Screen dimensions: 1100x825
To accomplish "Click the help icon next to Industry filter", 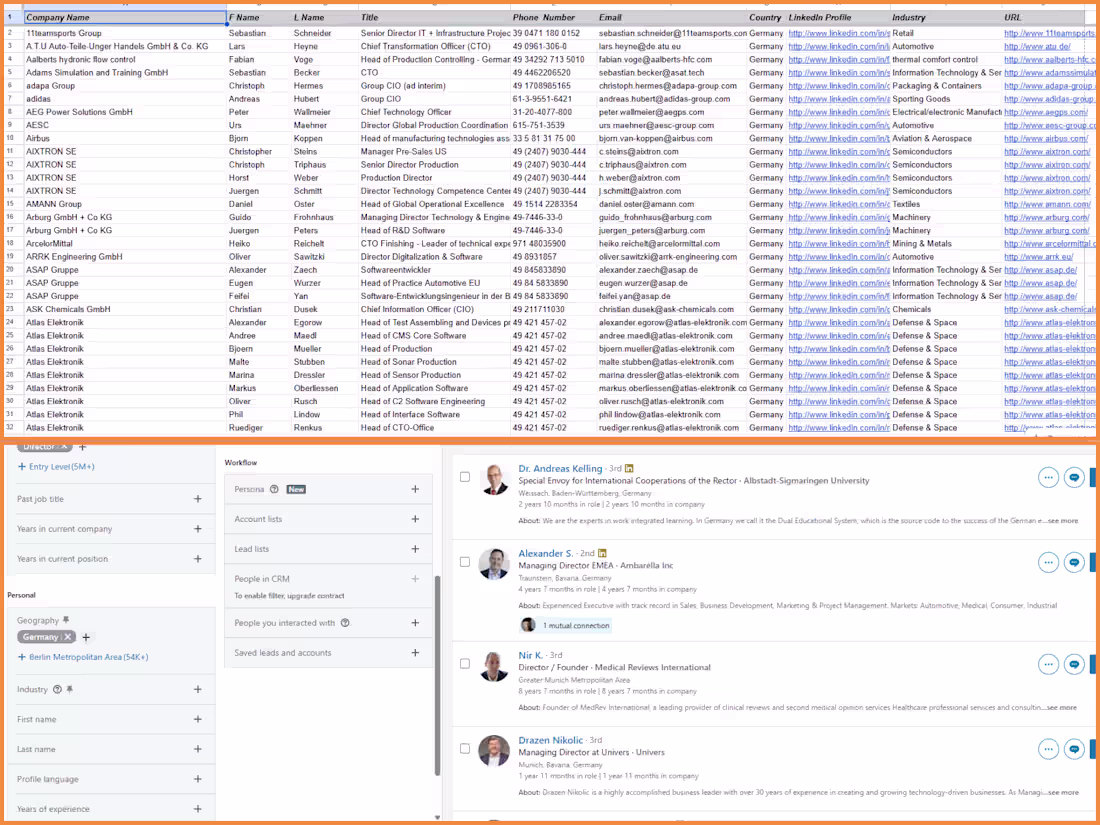I will pos(56,689).
